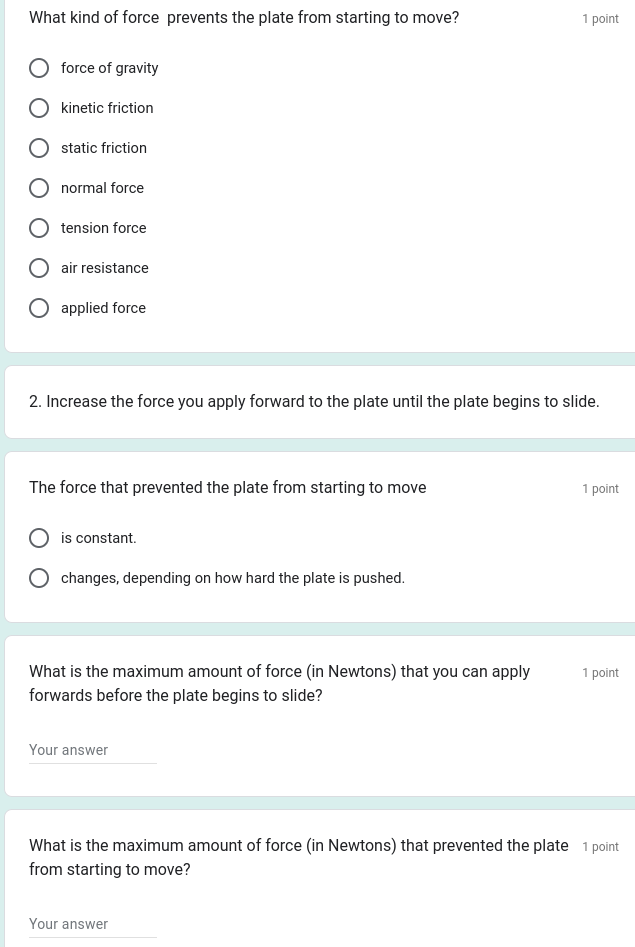Choose the "tension force" option

[39, 228]
